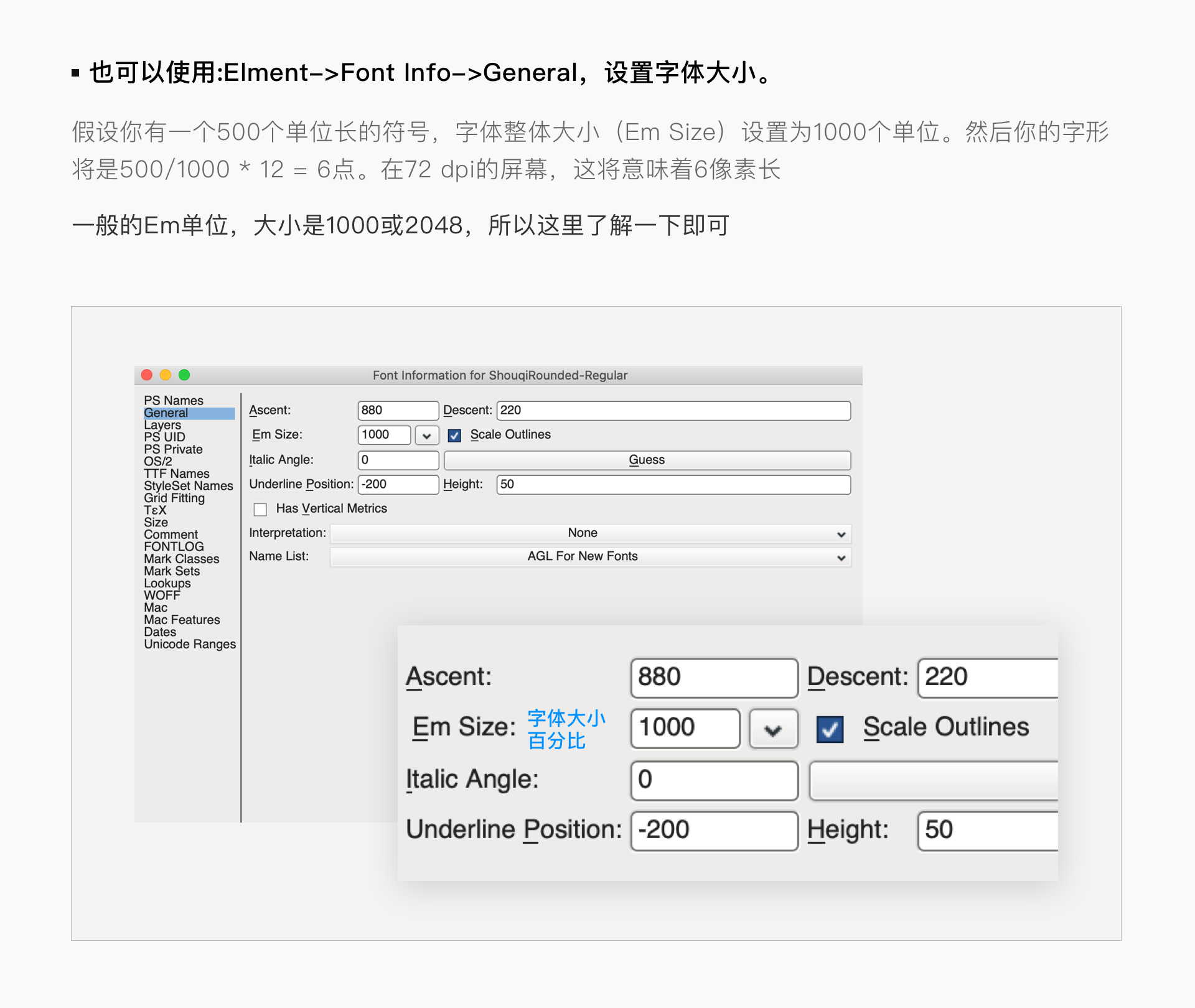
Task: Click the enlarged Descent 220 field
Action: coord(988,678)
